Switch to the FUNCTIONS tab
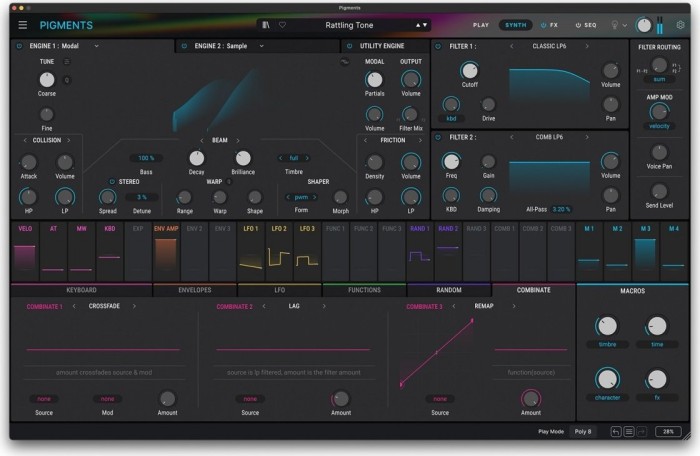Image resolution: width=700 pixels, height=456 pixels. click(364, 290)
